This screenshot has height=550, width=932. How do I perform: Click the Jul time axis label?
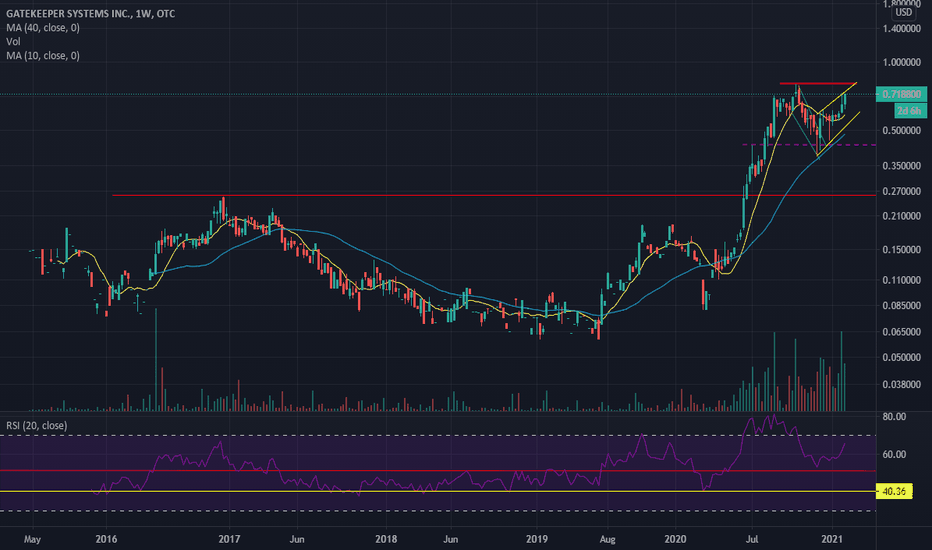[x=752, y=539]
